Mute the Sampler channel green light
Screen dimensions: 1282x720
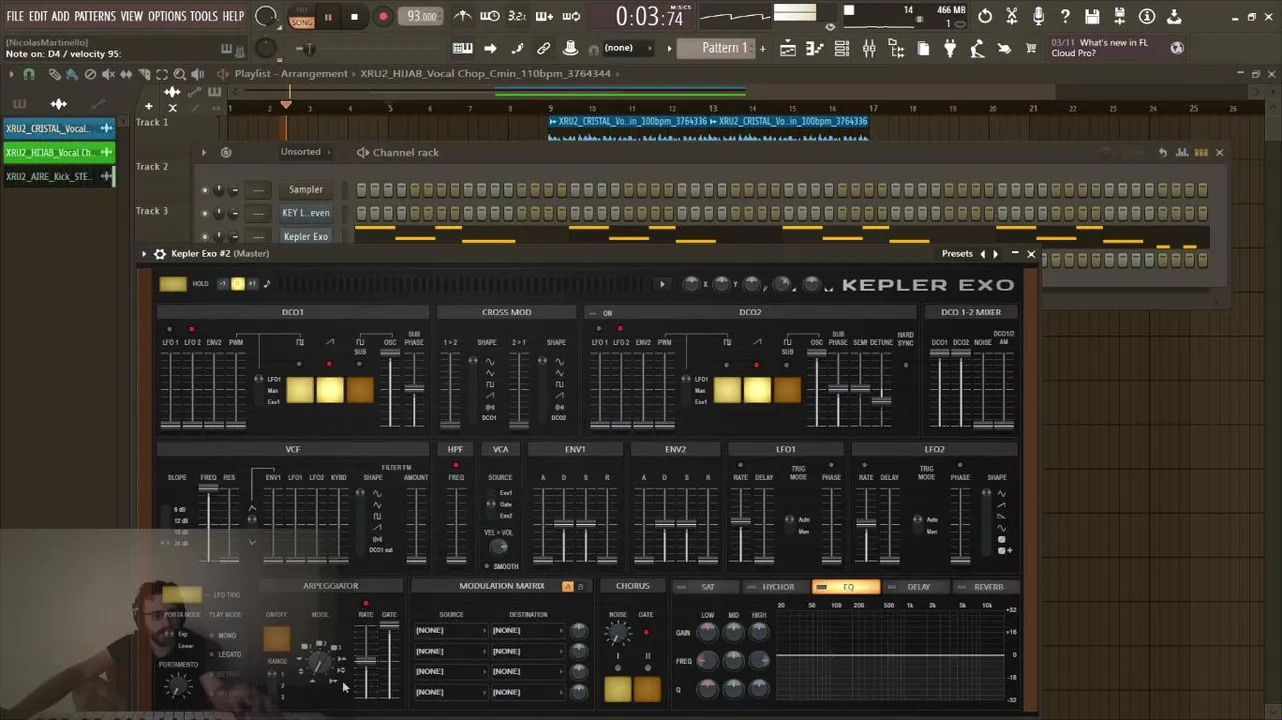tap(205, 189)
